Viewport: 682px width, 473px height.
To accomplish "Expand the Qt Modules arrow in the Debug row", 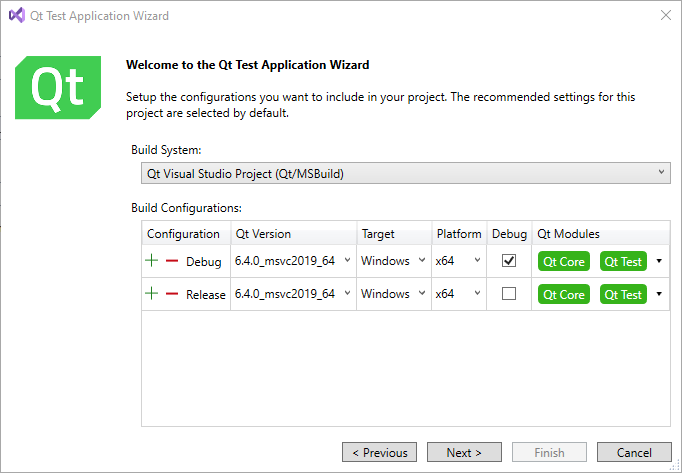I will click(659, 261).
